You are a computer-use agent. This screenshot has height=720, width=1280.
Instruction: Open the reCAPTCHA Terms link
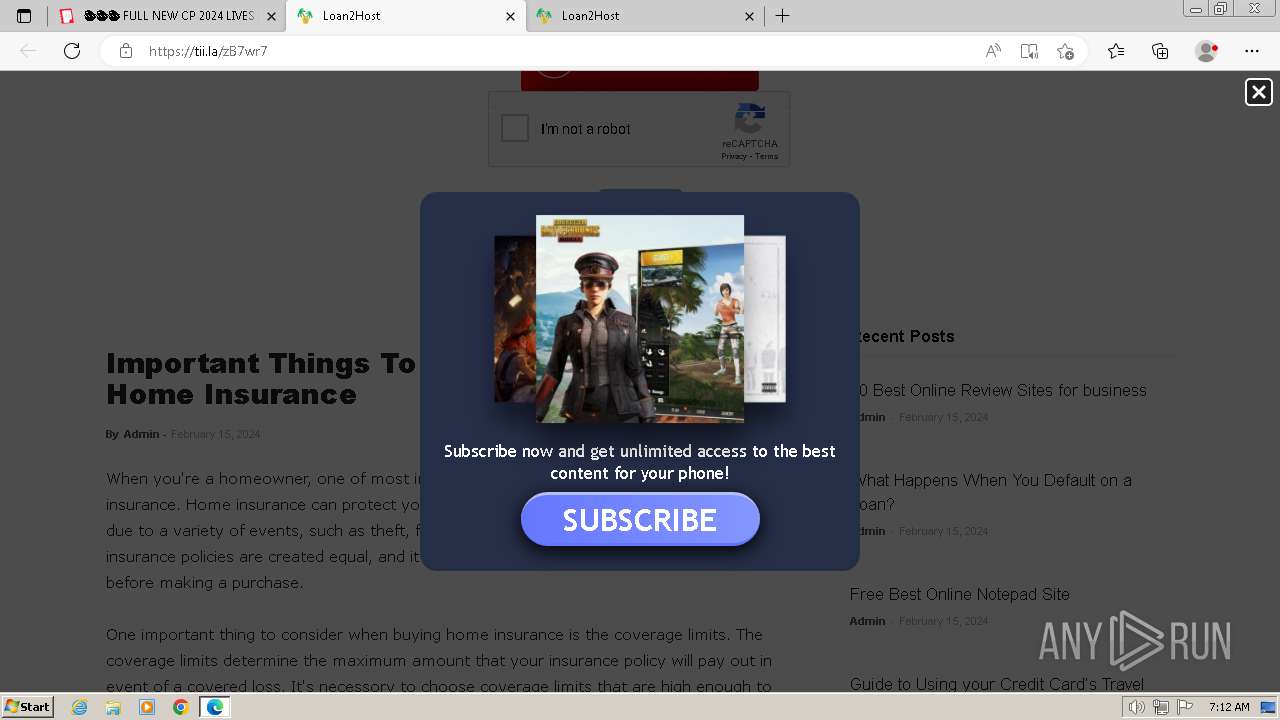tap(767, 156)
